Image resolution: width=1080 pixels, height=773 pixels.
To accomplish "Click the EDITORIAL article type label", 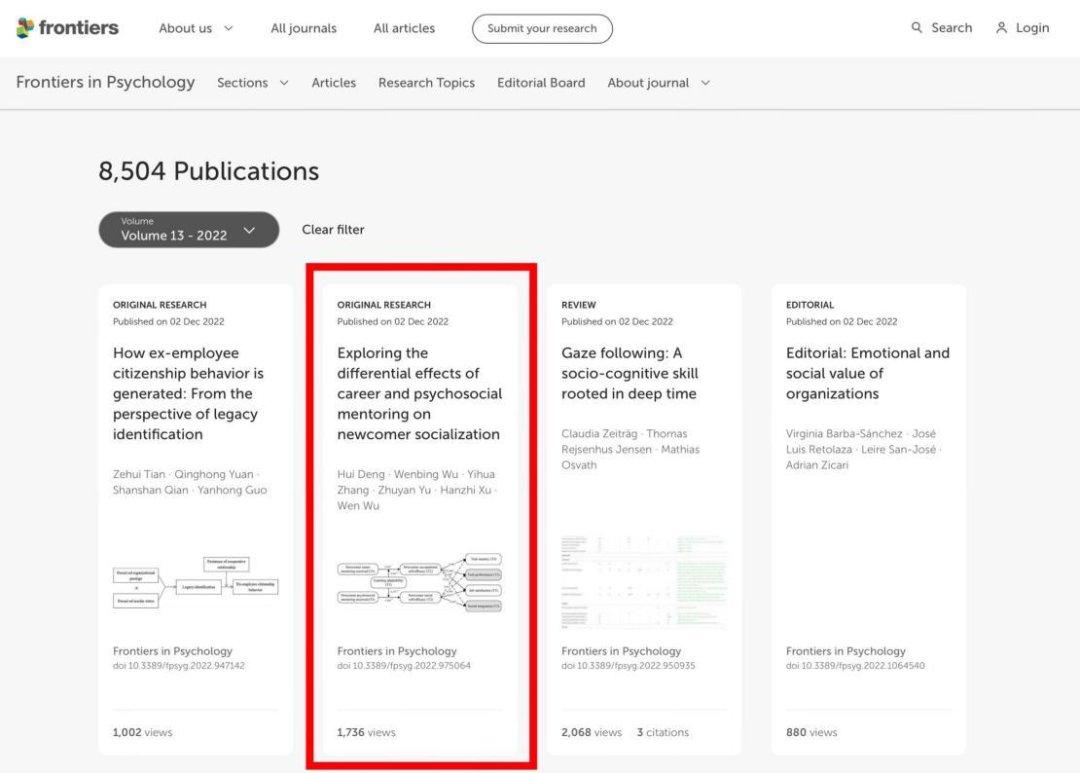I will [x=810, y=305].
